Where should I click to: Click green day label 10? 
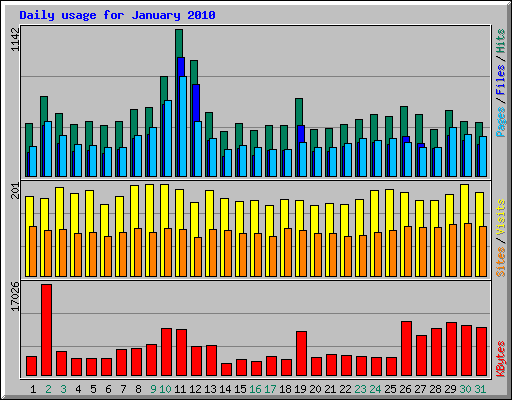tap(165, 389)
